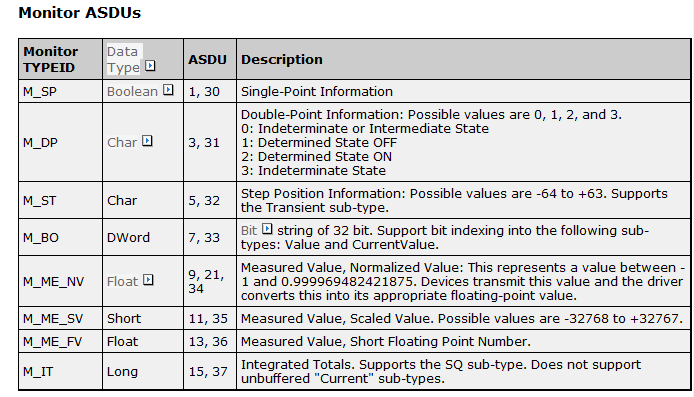Open the arrow icon next to Float link

coord(149,280)
